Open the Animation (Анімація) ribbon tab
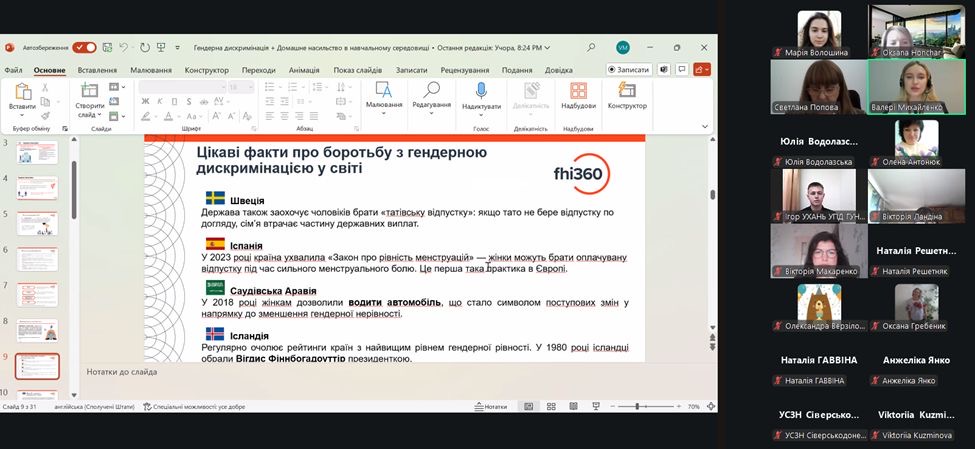 (x=304, y=70)
